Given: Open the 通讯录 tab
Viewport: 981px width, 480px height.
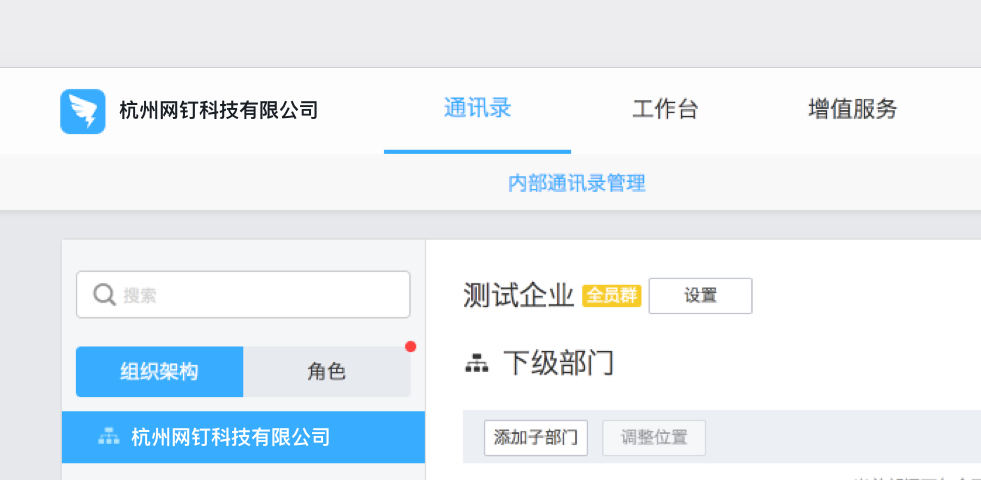Looking at the screenshot, I should click(x=477, y=108).
